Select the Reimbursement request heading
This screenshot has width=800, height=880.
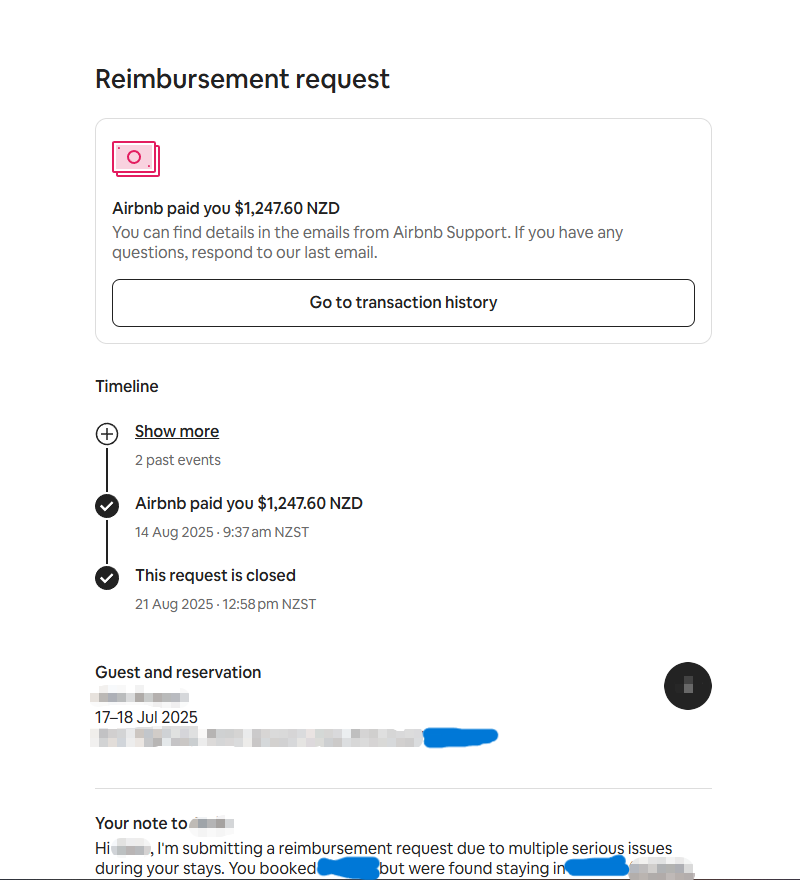pyautogui.click(x=242, y=79)
